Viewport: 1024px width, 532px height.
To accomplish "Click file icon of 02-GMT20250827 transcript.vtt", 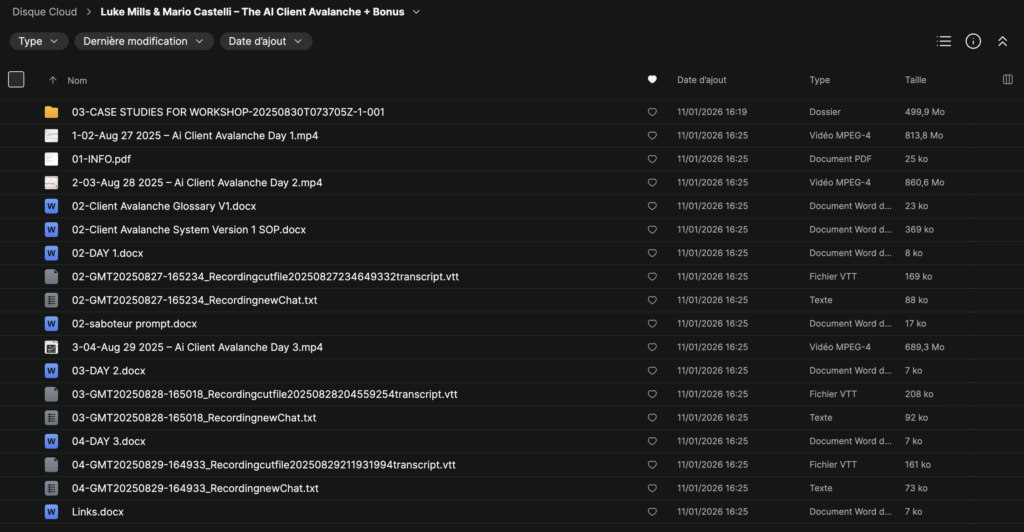I will tap(51, 277).
